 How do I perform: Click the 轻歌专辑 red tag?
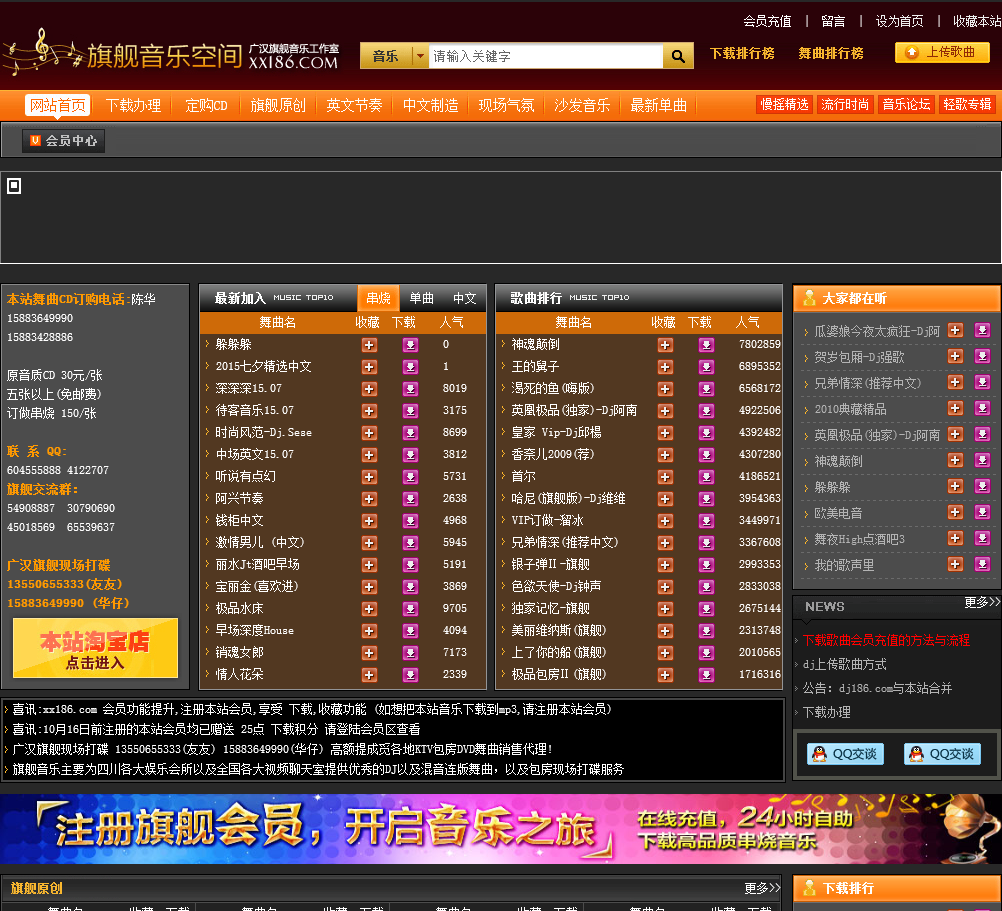(x=967, y=105)
